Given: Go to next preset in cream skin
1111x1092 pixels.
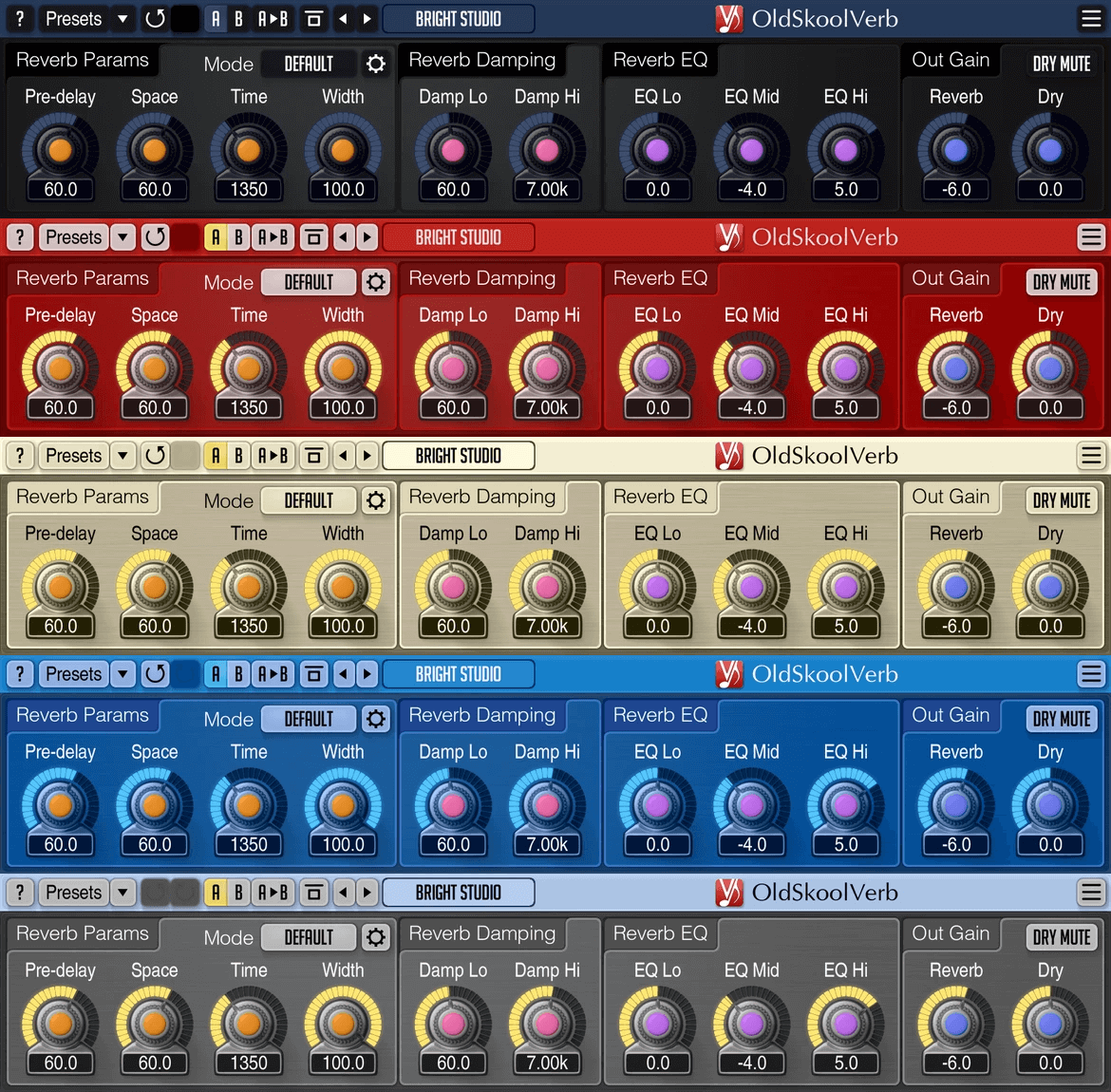Looking at the screenshot, I should (x=367, y=456).
